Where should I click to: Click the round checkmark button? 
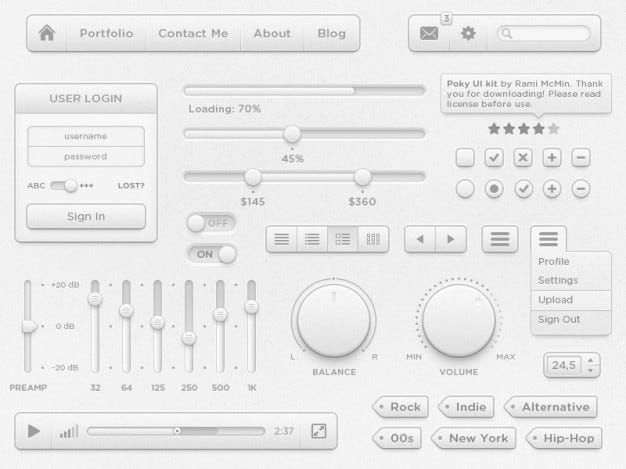click(x=523, y=188)
